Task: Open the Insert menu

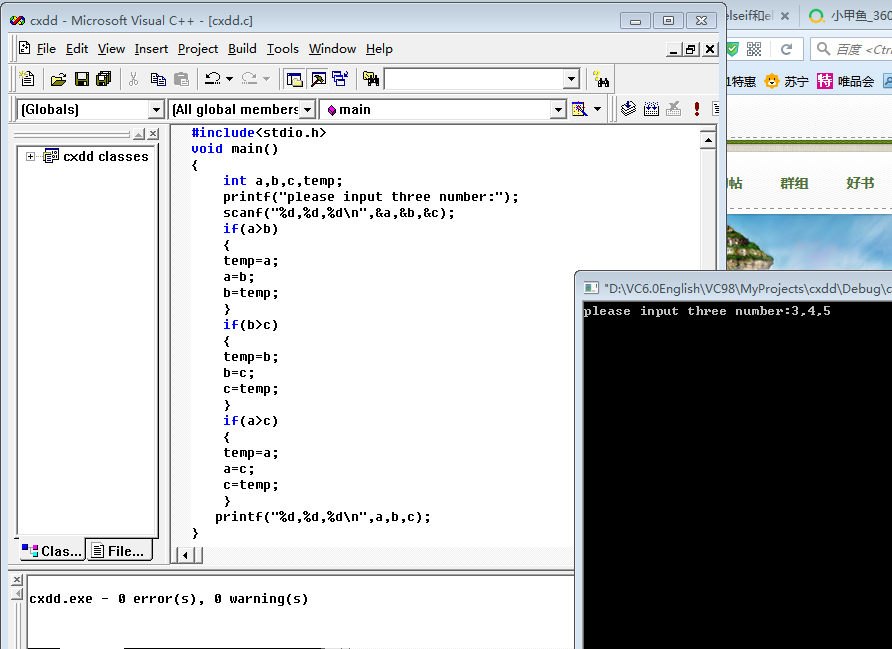Action: (x=151, y=49)
